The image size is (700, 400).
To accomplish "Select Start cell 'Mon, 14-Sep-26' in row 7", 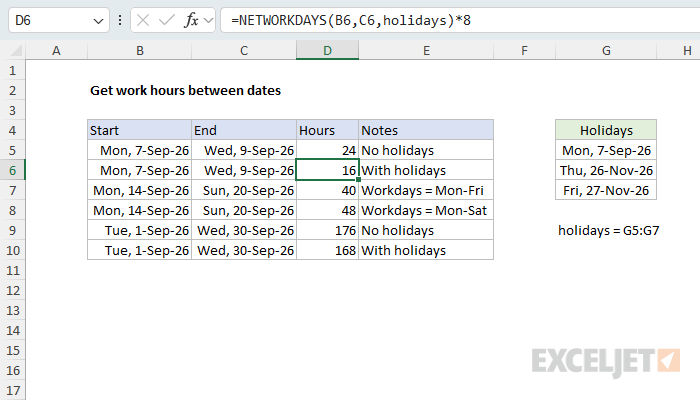I will click(140, 190).
